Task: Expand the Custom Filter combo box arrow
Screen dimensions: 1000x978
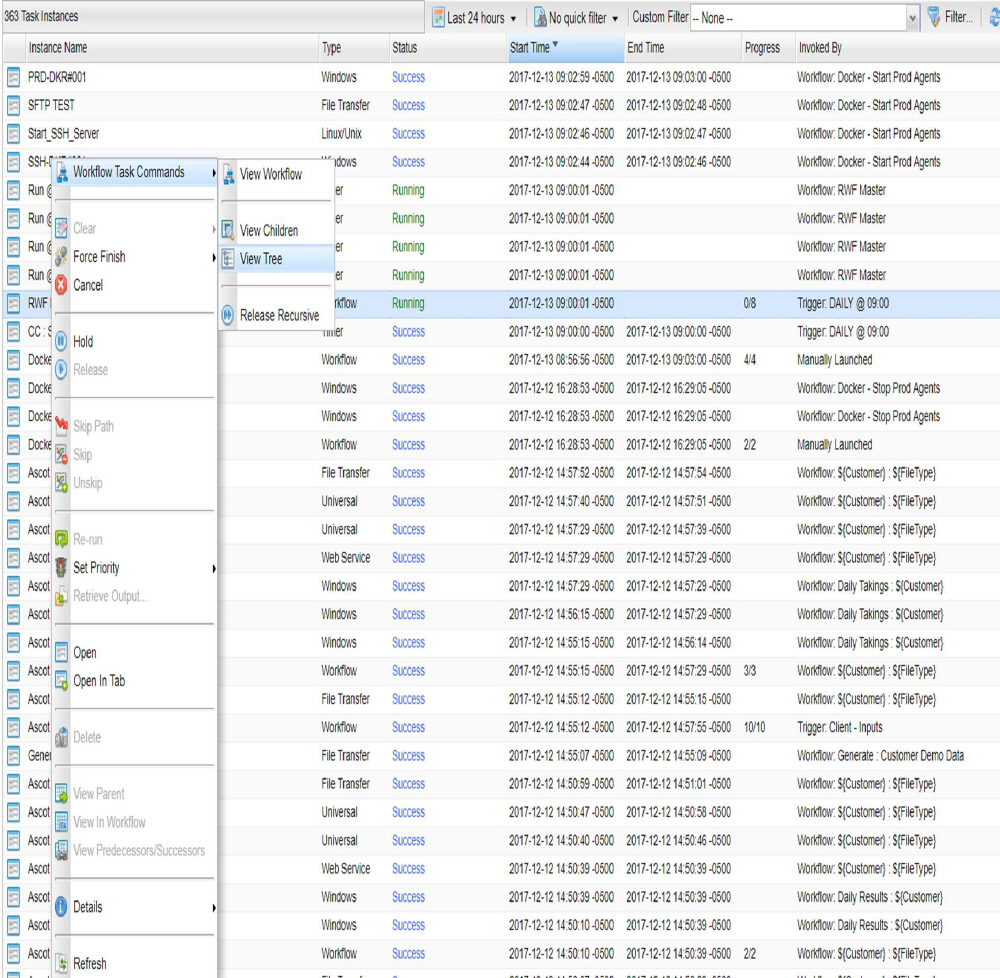Action: click(911, 18)
